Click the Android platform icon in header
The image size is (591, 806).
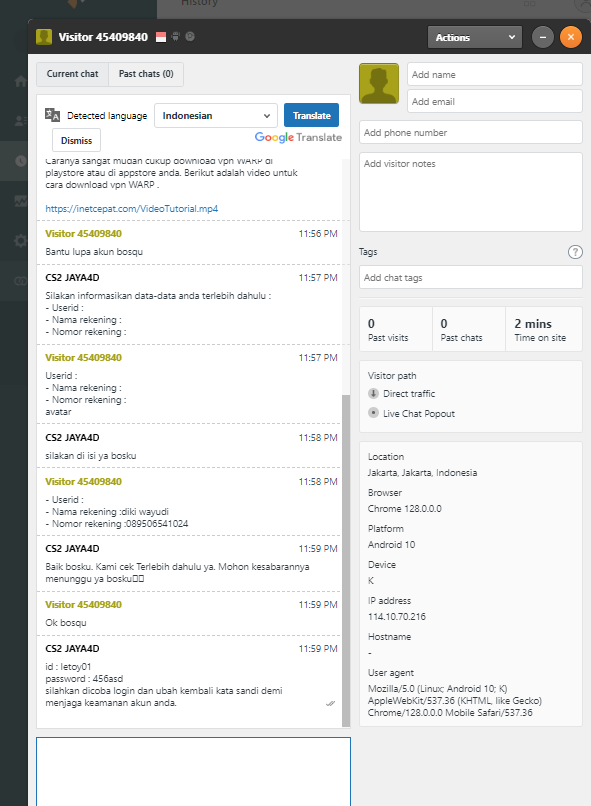pos(176,36)
